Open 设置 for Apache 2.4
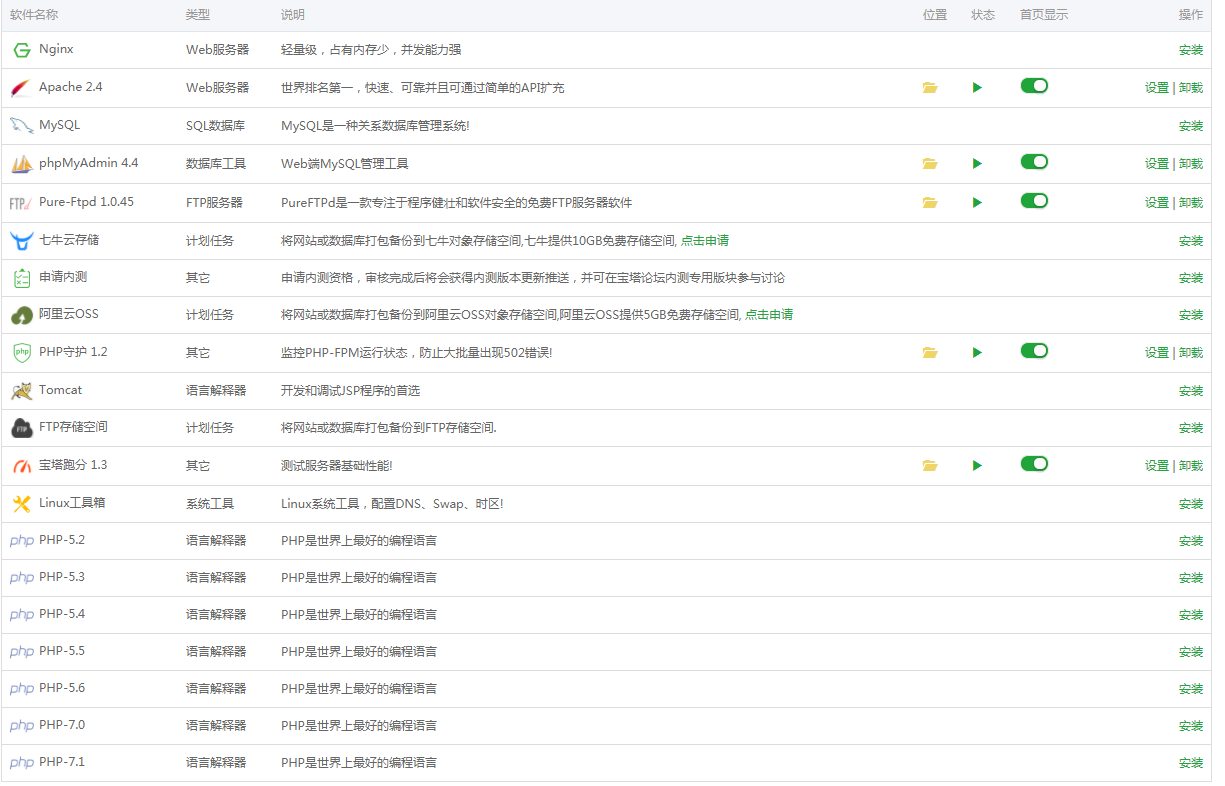 [x=1157, y=88]
